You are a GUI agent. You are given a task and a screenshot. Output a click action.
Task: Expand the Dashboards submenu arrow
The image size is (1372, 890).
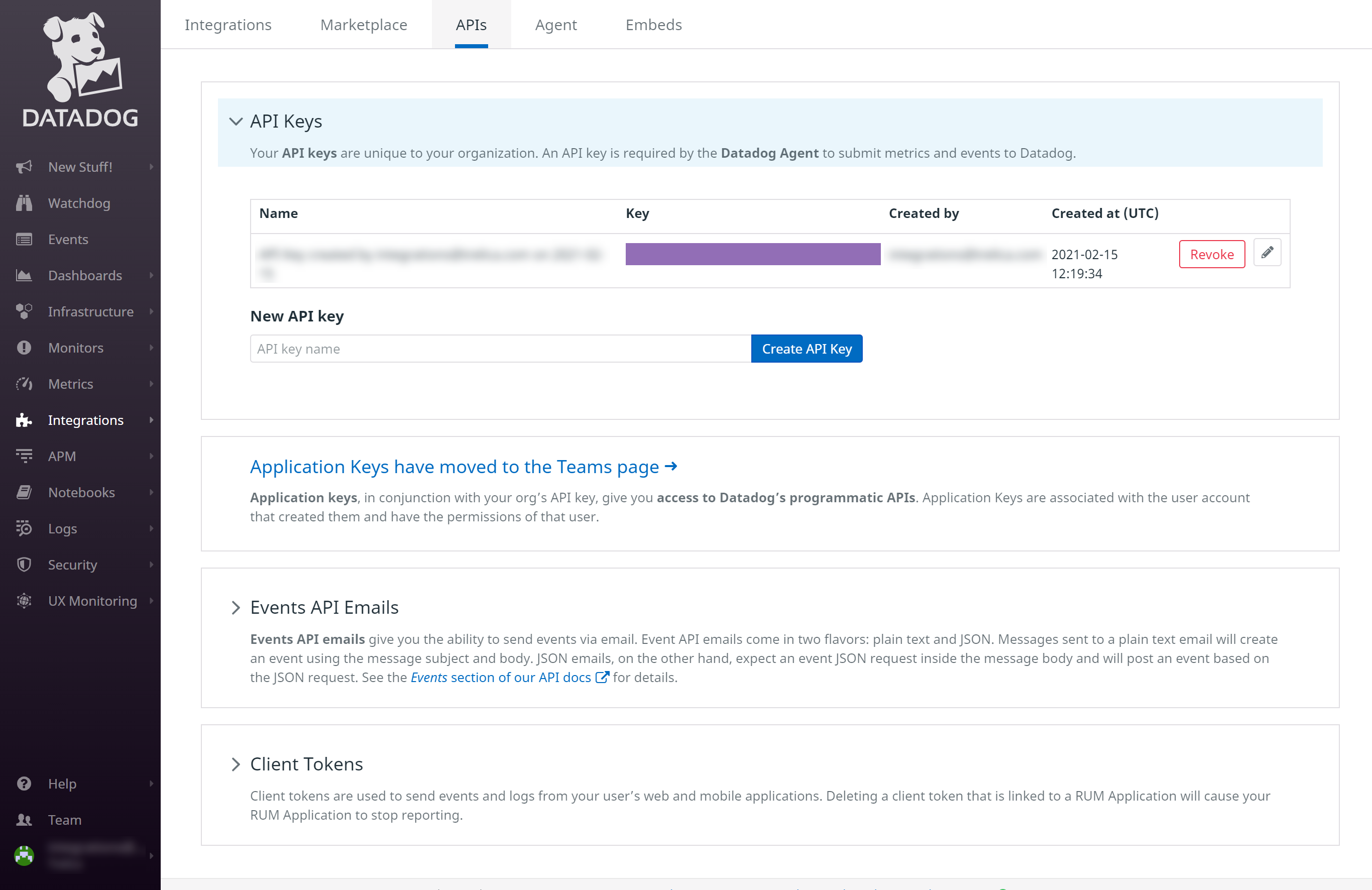coord(151,276)
